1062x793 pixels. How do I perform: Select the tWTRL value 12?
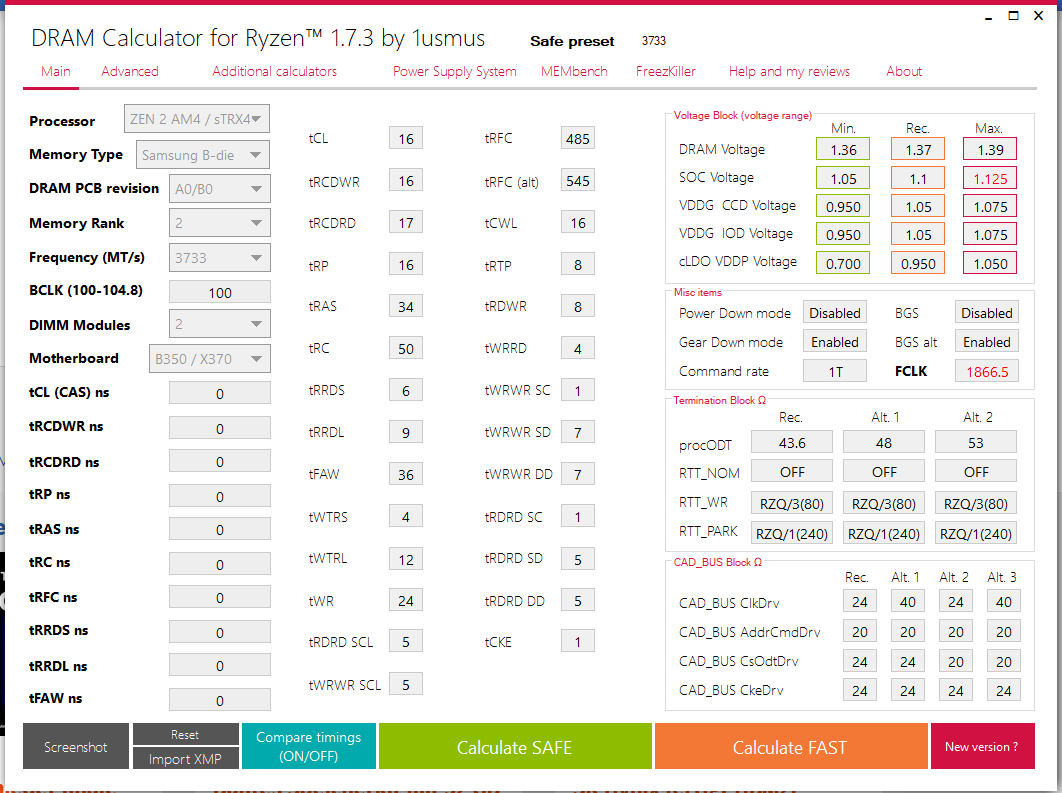pos(406,559)
